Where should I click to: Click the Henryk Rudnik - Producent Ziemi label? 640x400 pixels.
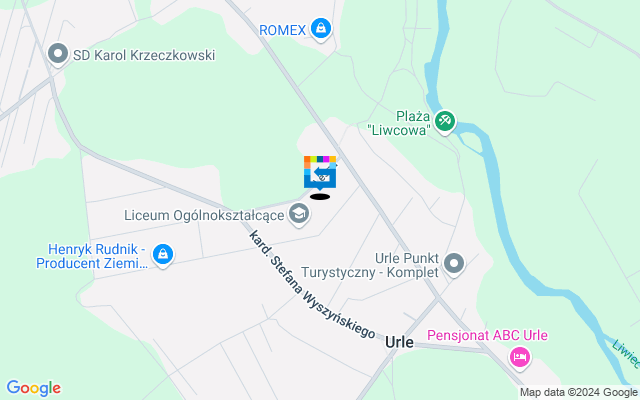pos(92,256)
